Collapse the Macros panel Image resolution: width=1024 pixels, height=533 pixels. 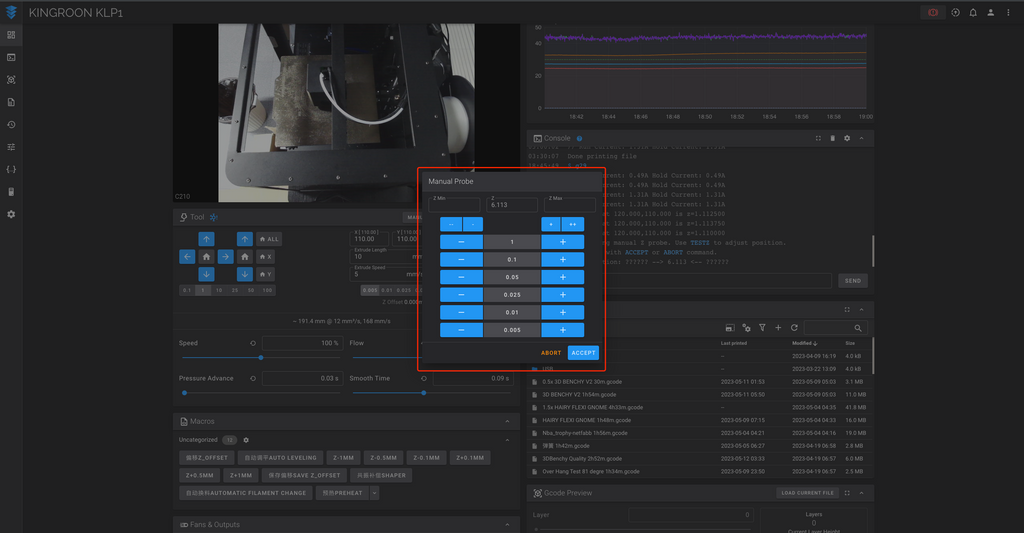(507, 422)
